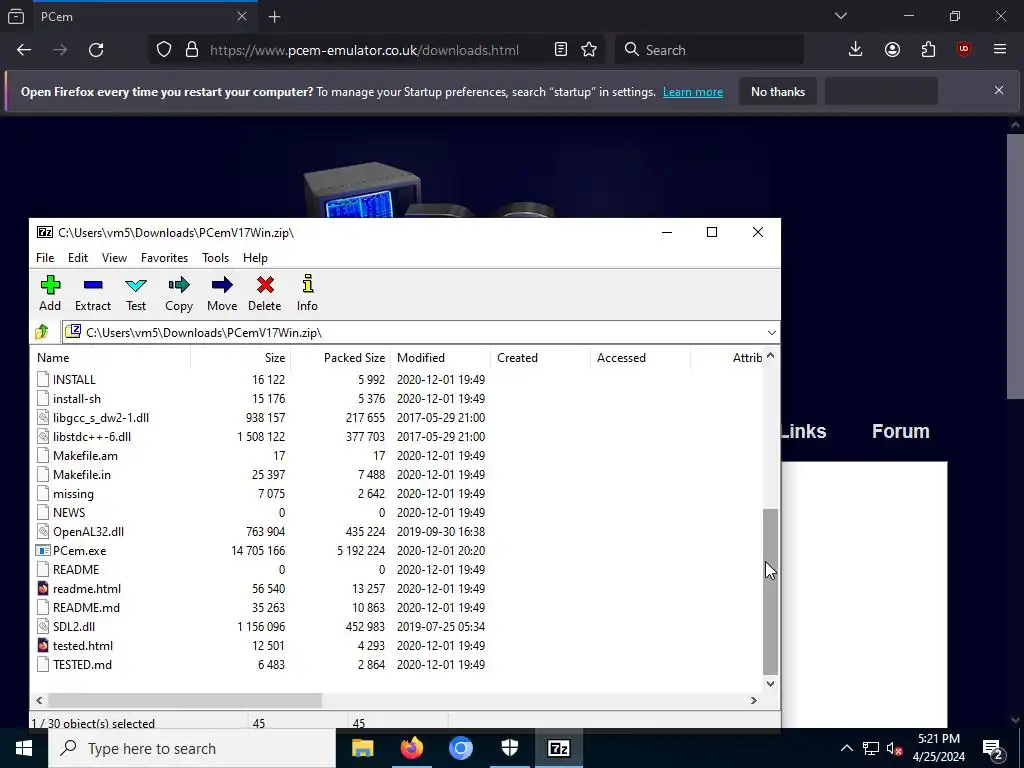Click the scroll down arrow in file list
Screen dimensions: 1024x768
coord(771,684)
